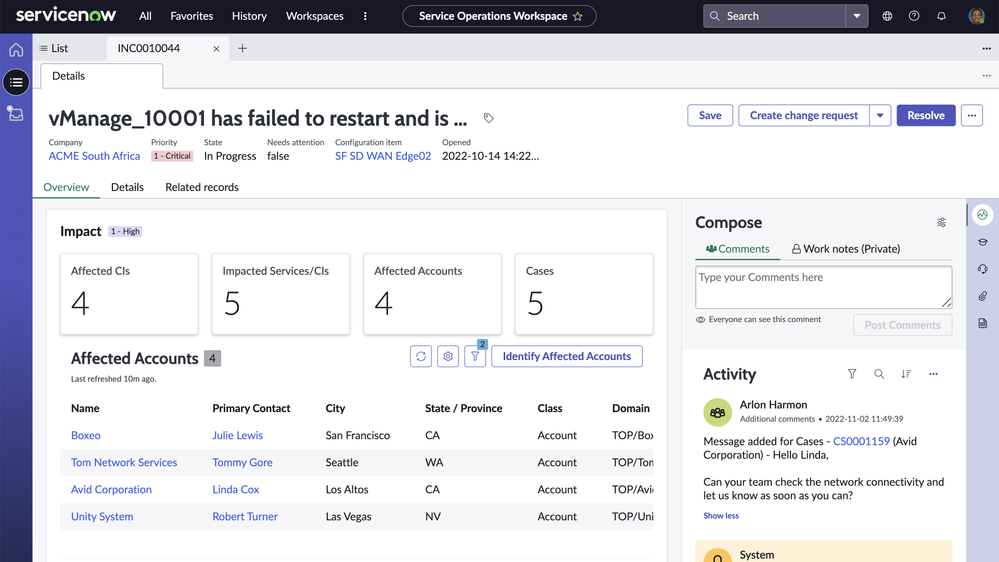Expand the Search dropdown arrow
Screen dimensions: 999x562
pyautogui.click(x=856, y=16)
